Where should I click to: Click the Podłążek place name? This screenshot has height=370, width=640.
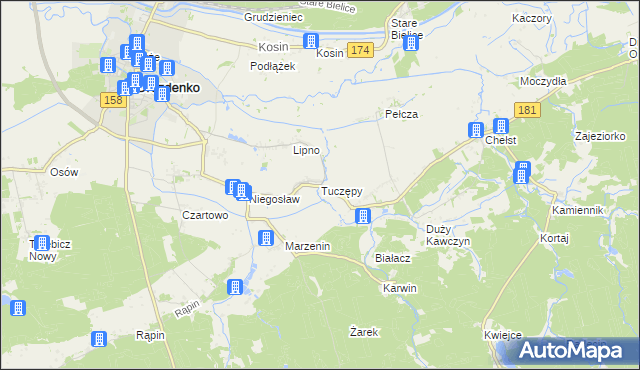[273, 66]
